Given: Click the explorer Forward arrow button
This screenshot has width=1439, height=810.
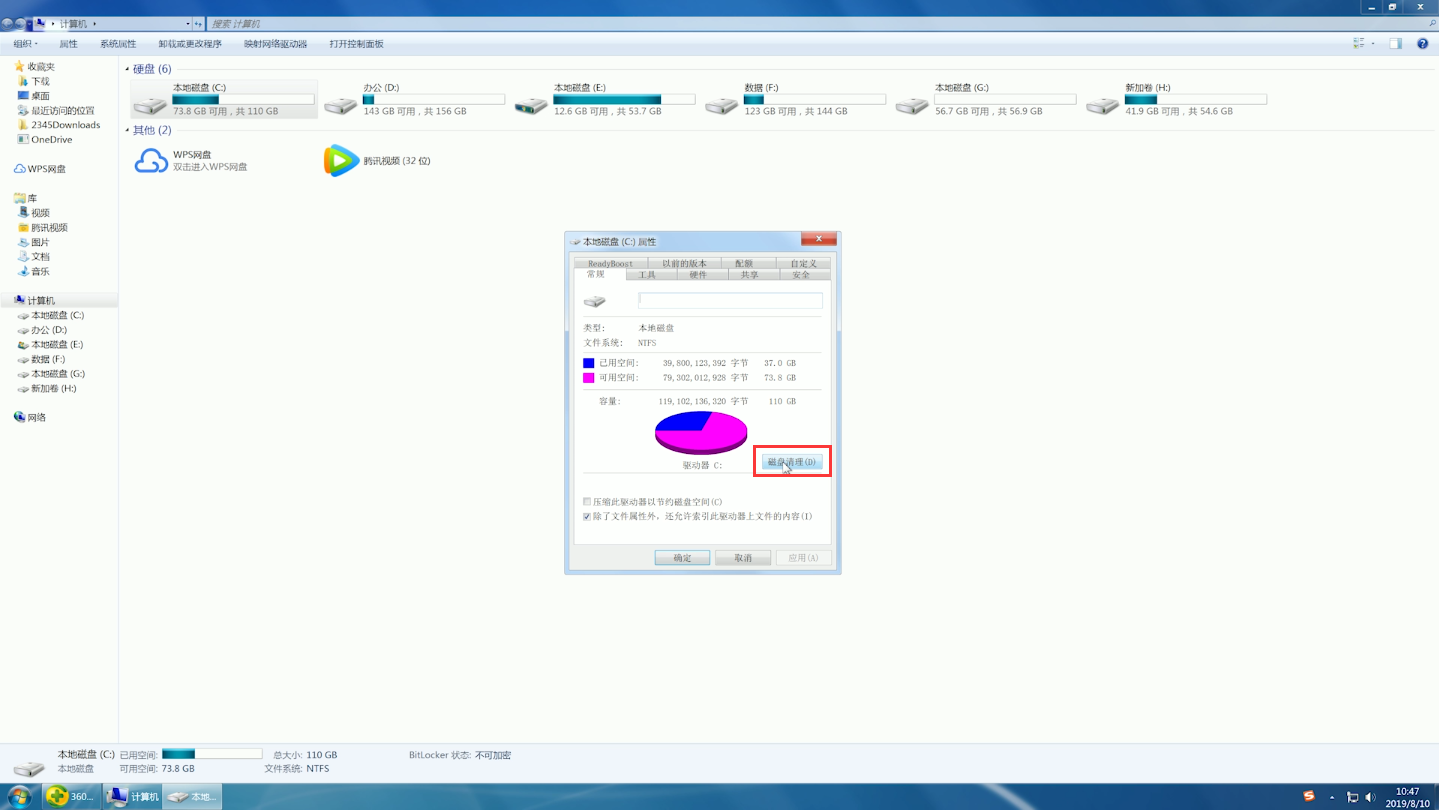Looking at the screenshot, I should pos(21,23).
